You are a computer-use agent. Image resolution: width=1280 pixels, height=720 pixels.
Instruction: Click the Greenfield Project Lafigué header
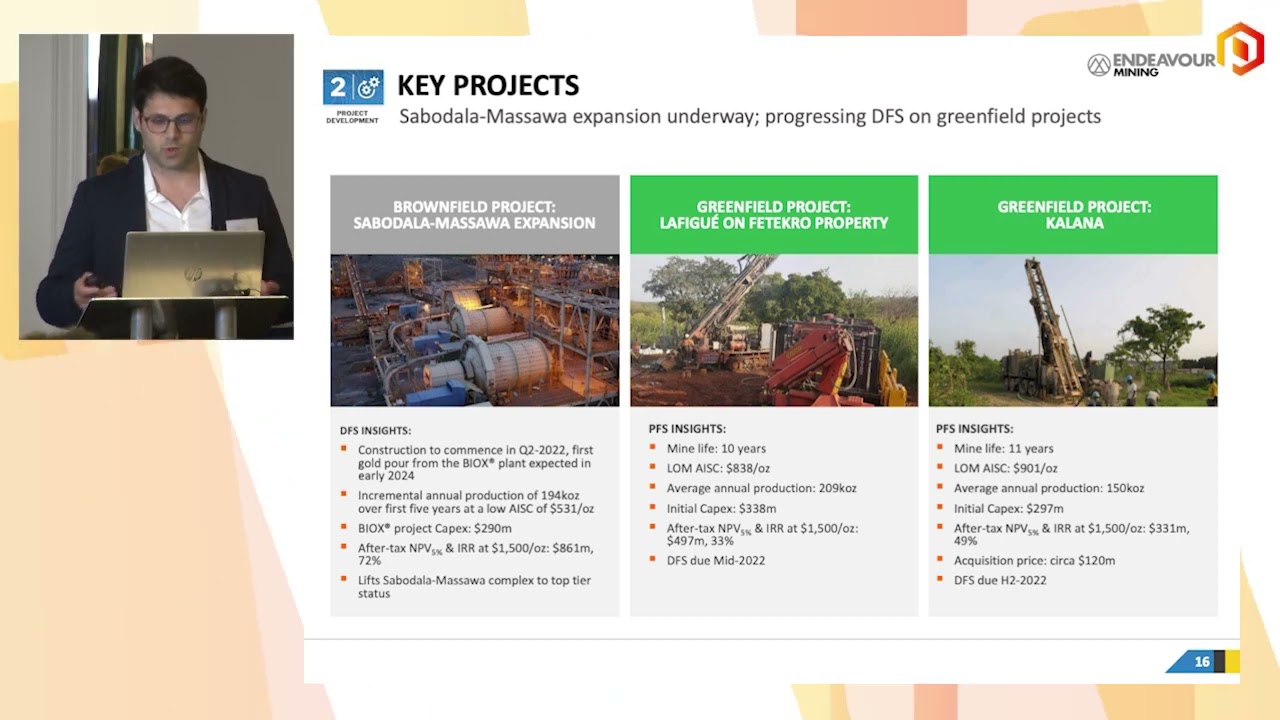coord(774,215)
